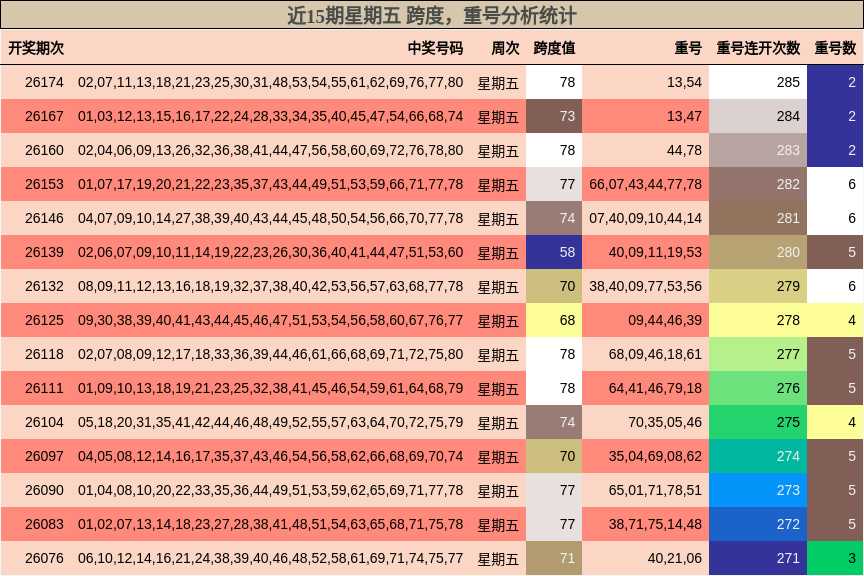Screen dimensions: 864x576
Task: Click the 重号连开次数 column header
Action: tap(758, 48)
